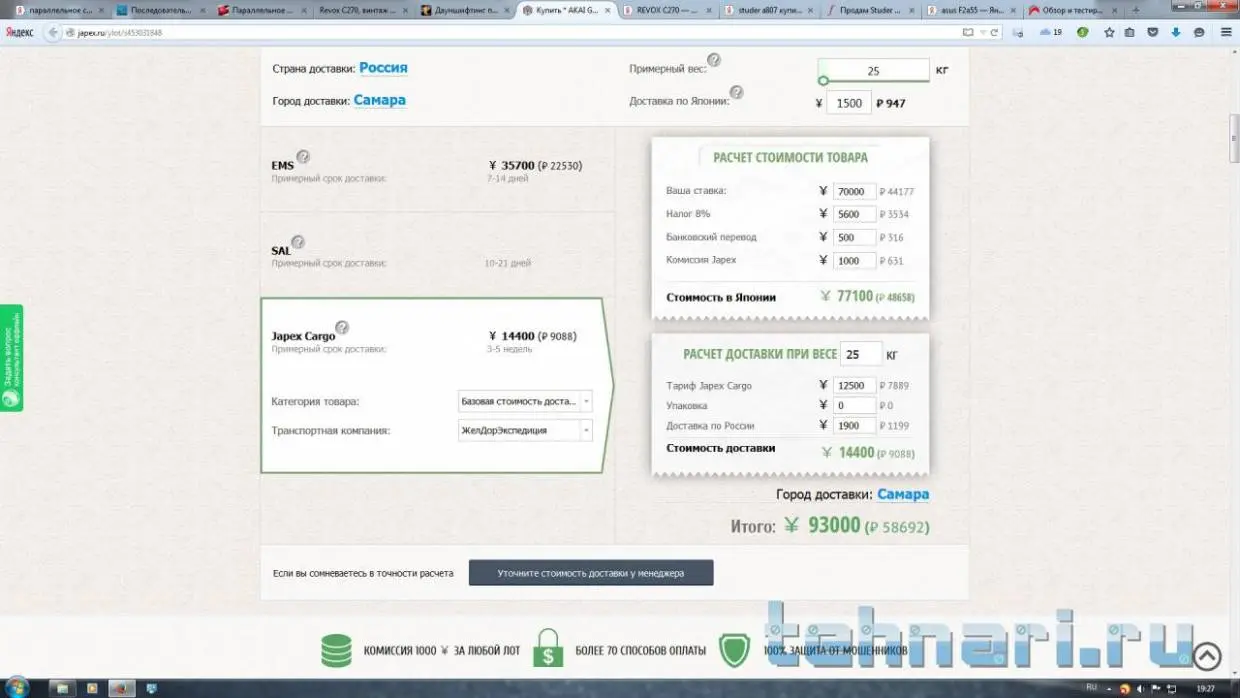
Task: Click the green padlock payment icon
Action: 547,649
